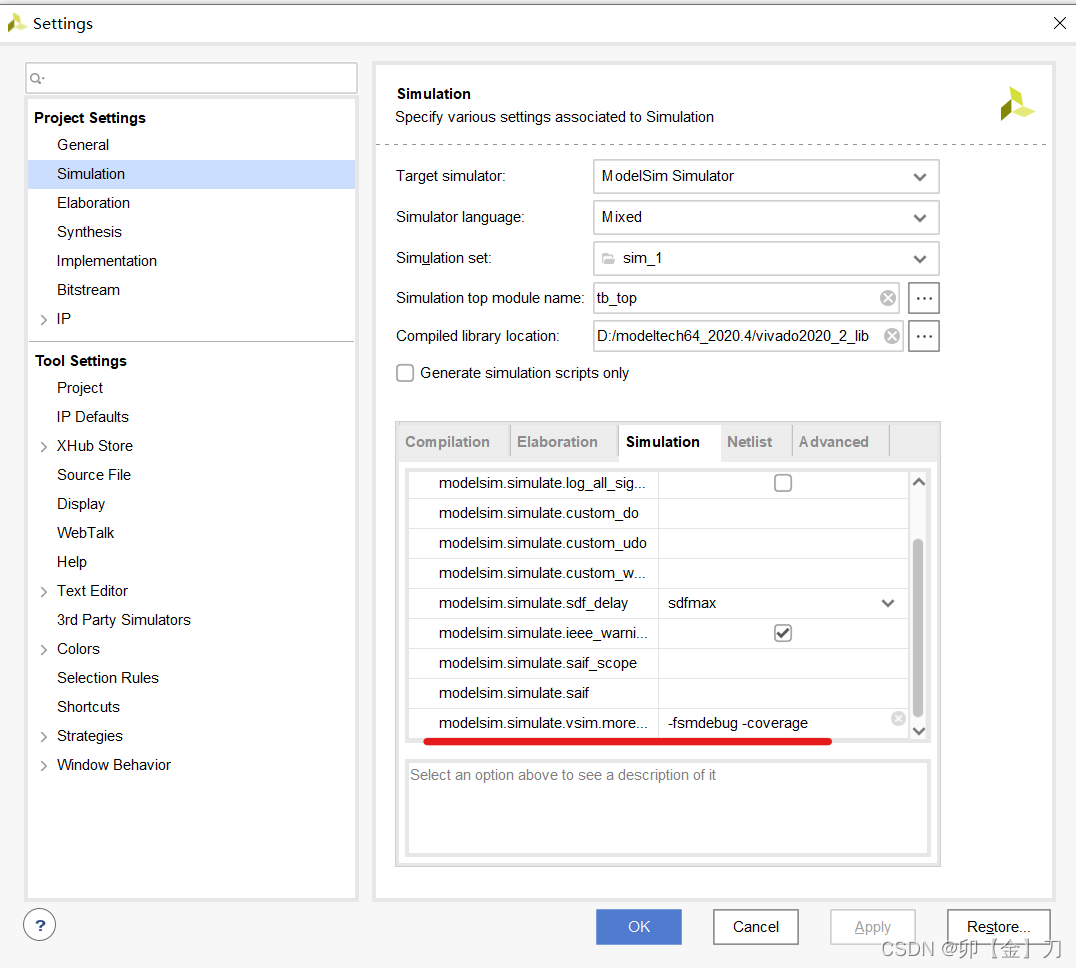This screenshot has width=1076, height=968.
Task: Click the Vivado logo in the Simulation header
Action: (1017, 103)
